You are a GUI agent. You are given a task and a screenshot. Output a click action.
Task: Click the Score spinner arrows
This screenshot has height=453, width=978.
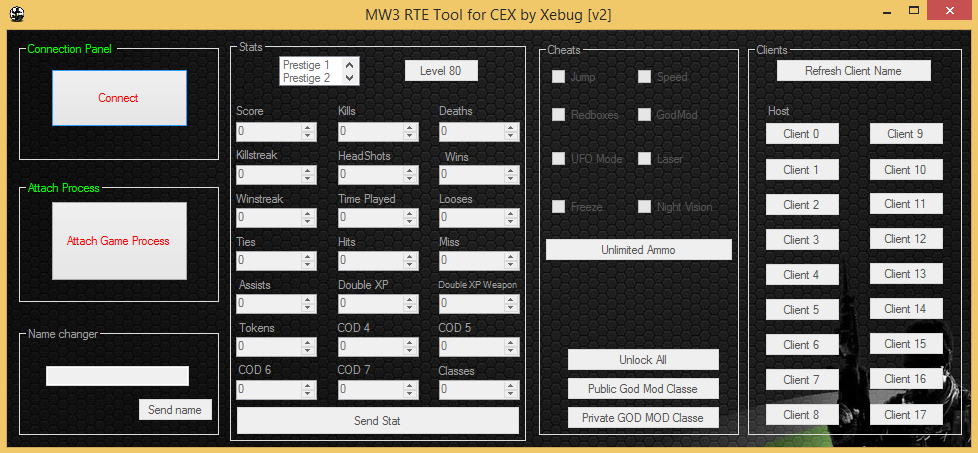(308, 132)
